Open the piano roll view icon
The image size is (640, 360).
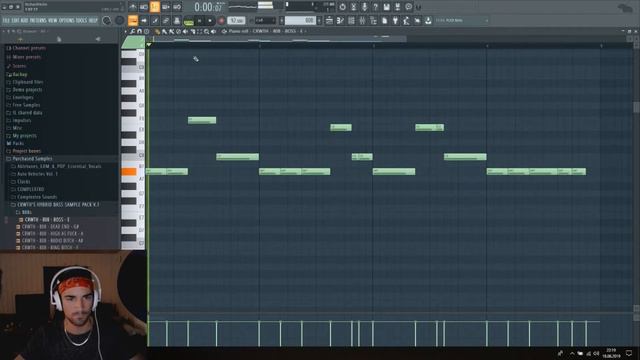pos(340,20)
